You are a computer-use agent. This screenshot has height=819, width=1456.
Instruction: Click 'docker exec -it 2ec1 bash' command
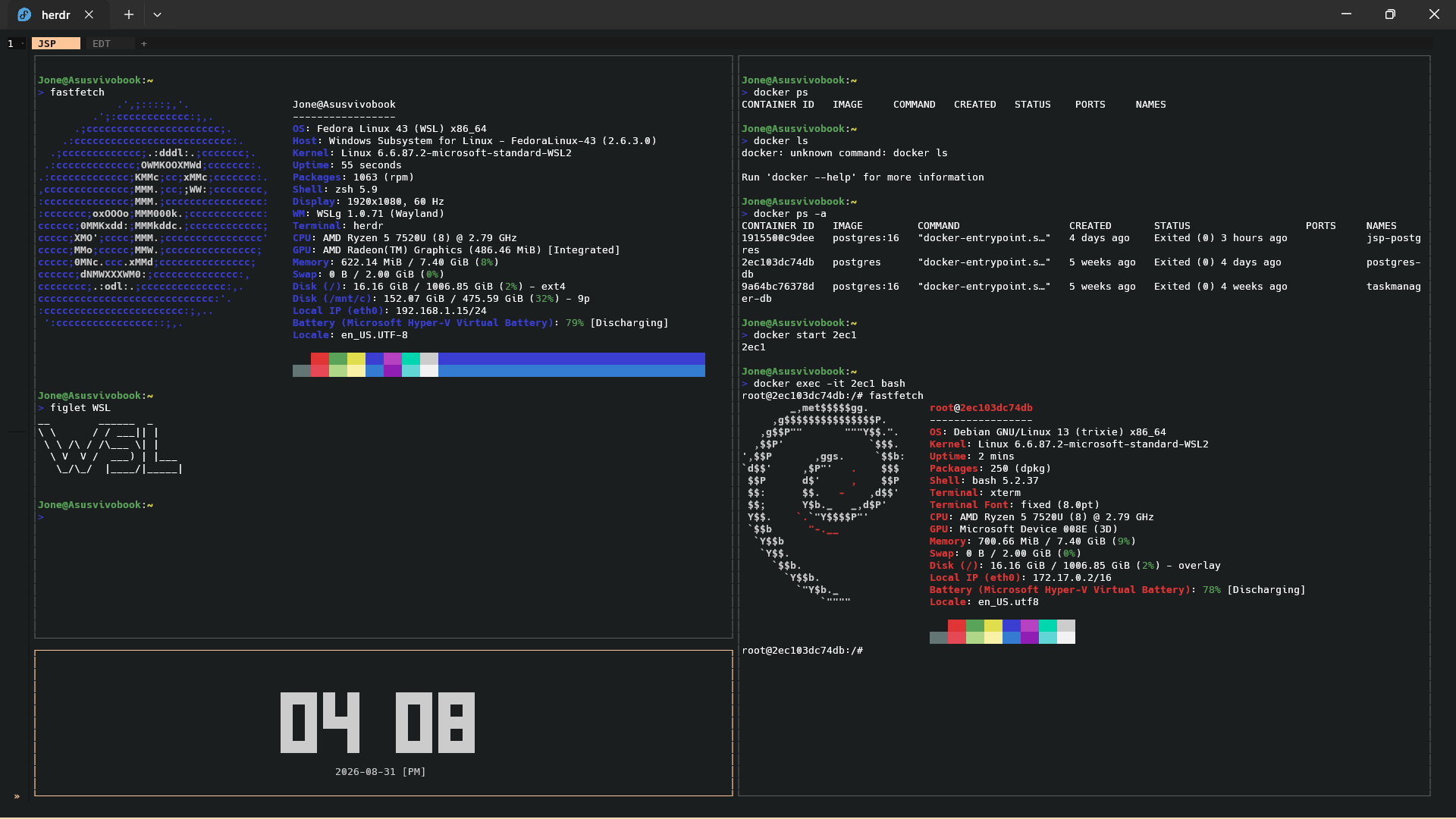(830, 384)
